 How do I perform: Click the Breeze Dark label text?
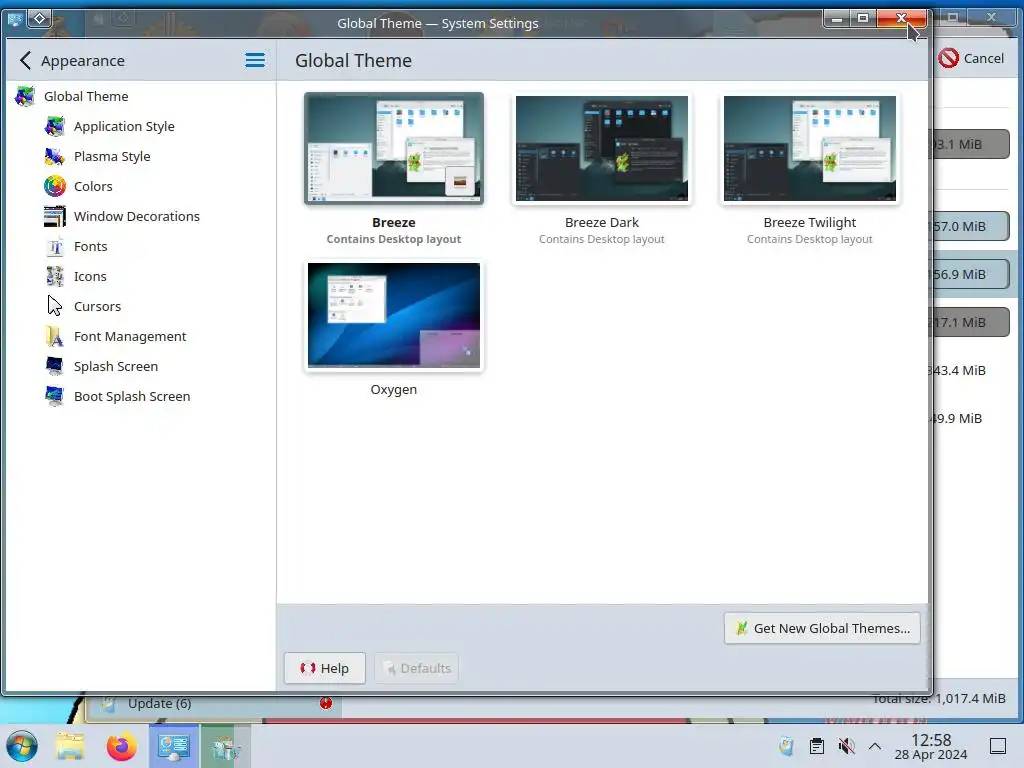[601, 223]
